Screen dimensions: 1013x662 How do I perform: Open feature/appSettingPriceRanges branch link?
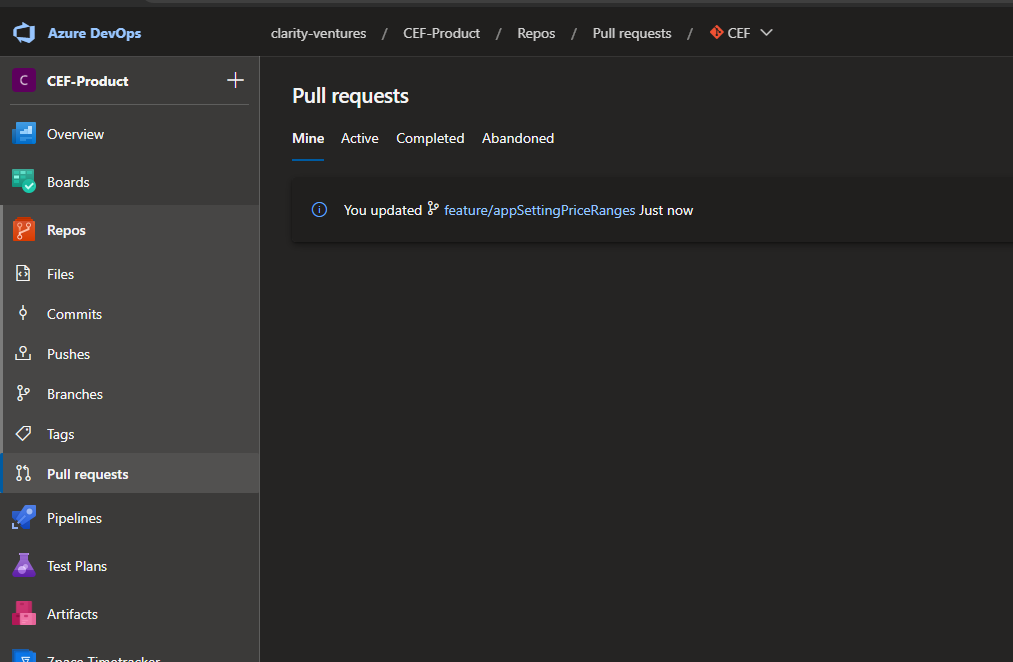539,211
